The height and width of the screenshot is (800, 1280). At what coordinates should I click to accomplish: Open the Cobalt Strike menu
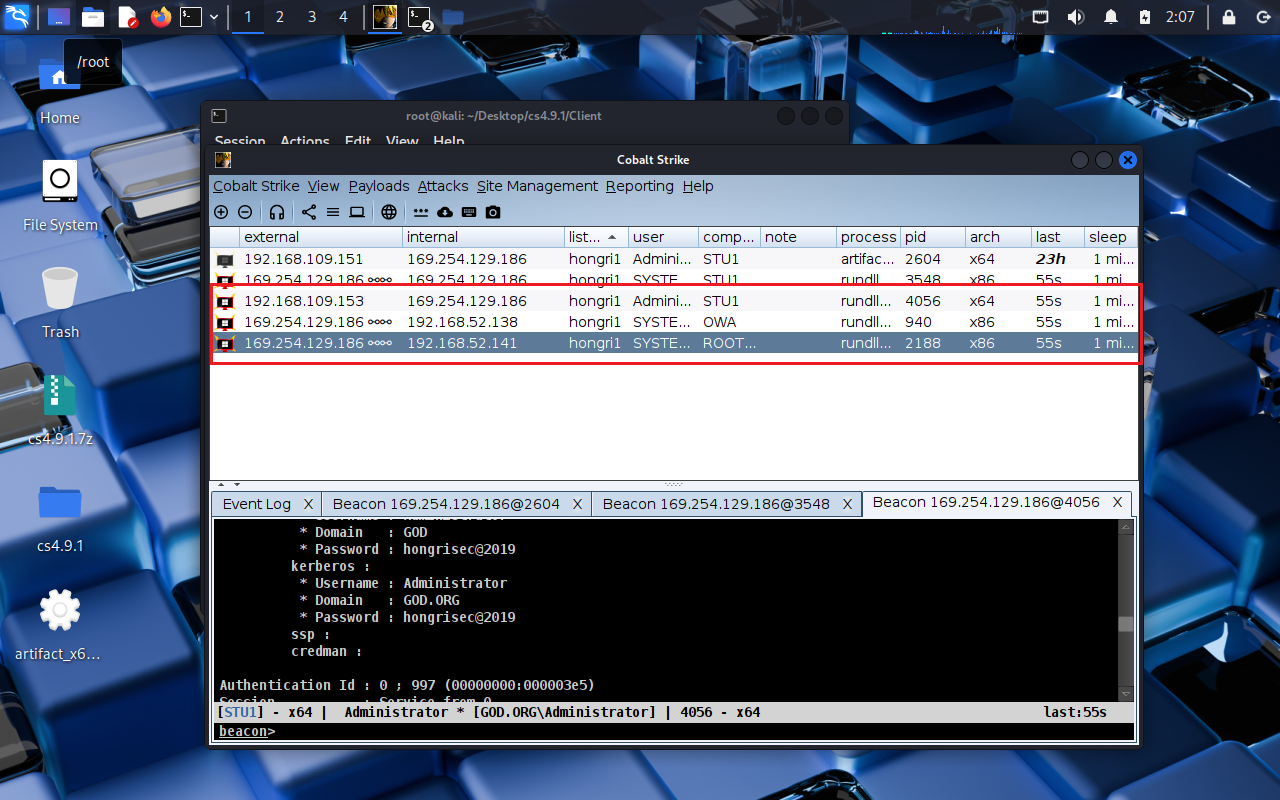point(256,186)
